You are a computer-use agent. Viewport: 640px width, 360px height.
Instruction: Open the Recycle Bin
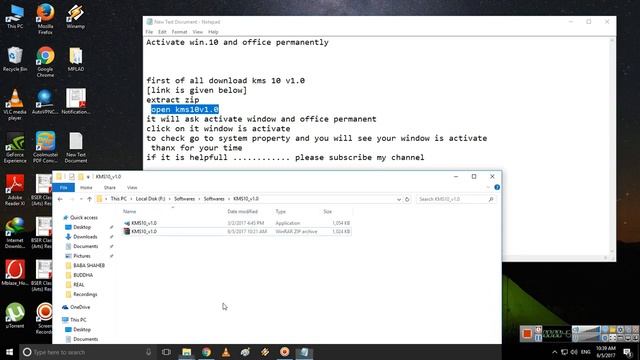(15, 60)
